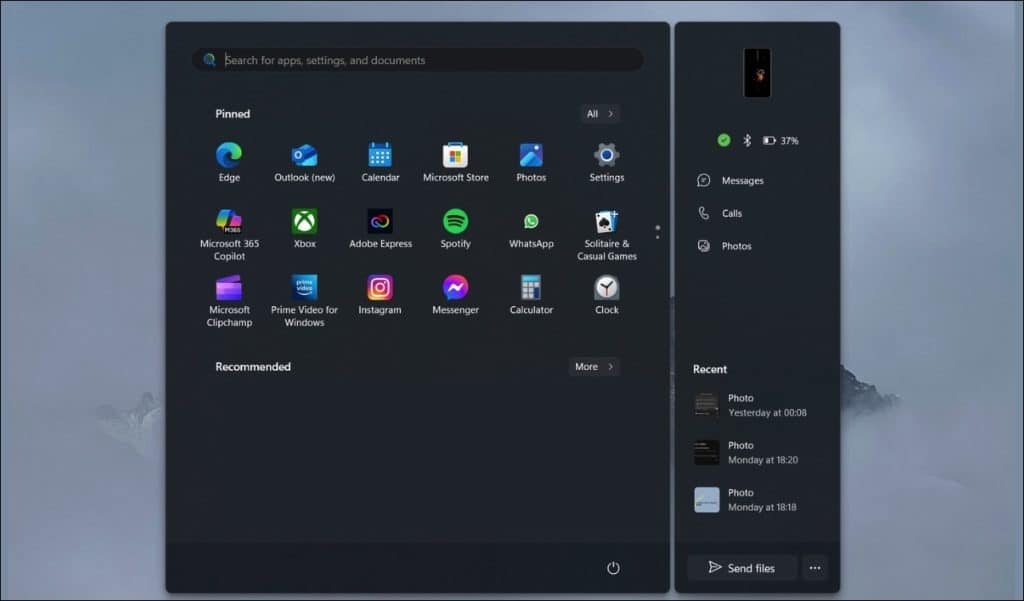Screen dimensions: 1024x601
Task: Launch the Spotify app
Action: [x=456, y=222]
